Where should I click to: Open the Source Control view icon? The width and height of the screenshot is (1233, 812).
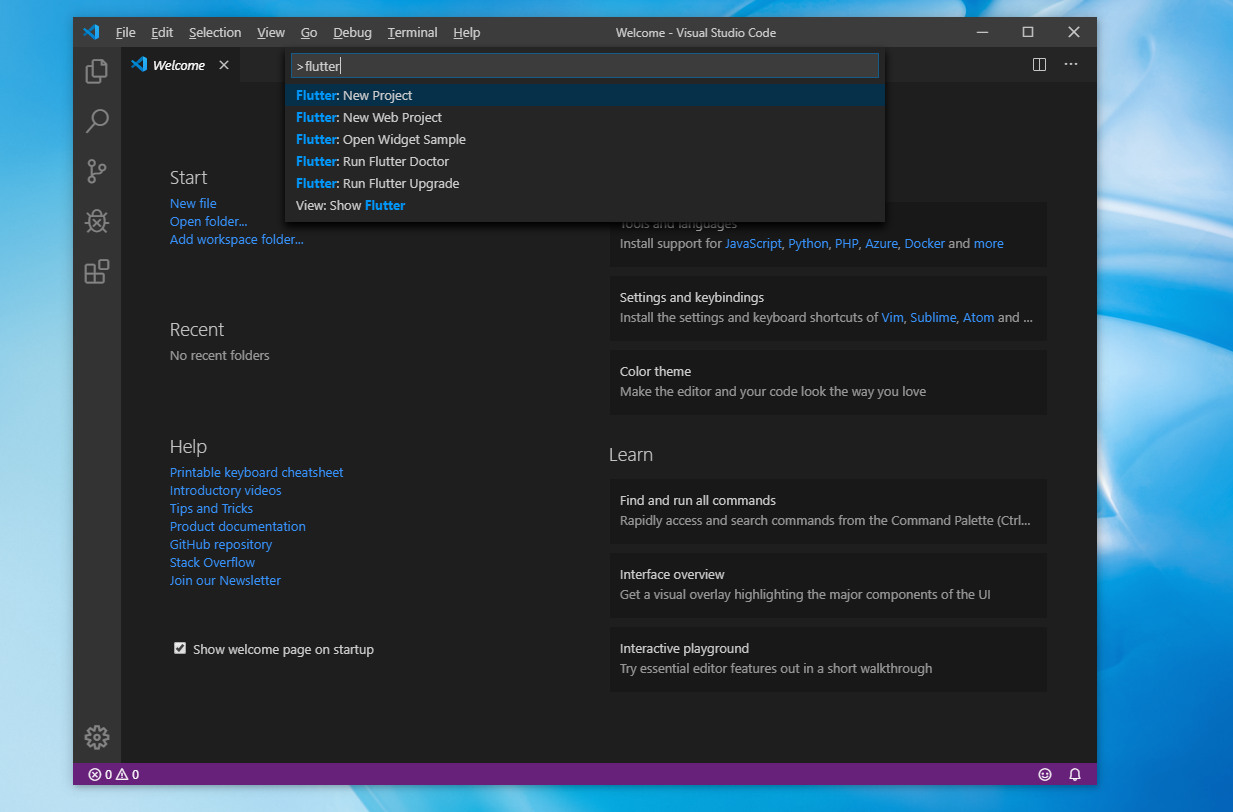[97, 171]
